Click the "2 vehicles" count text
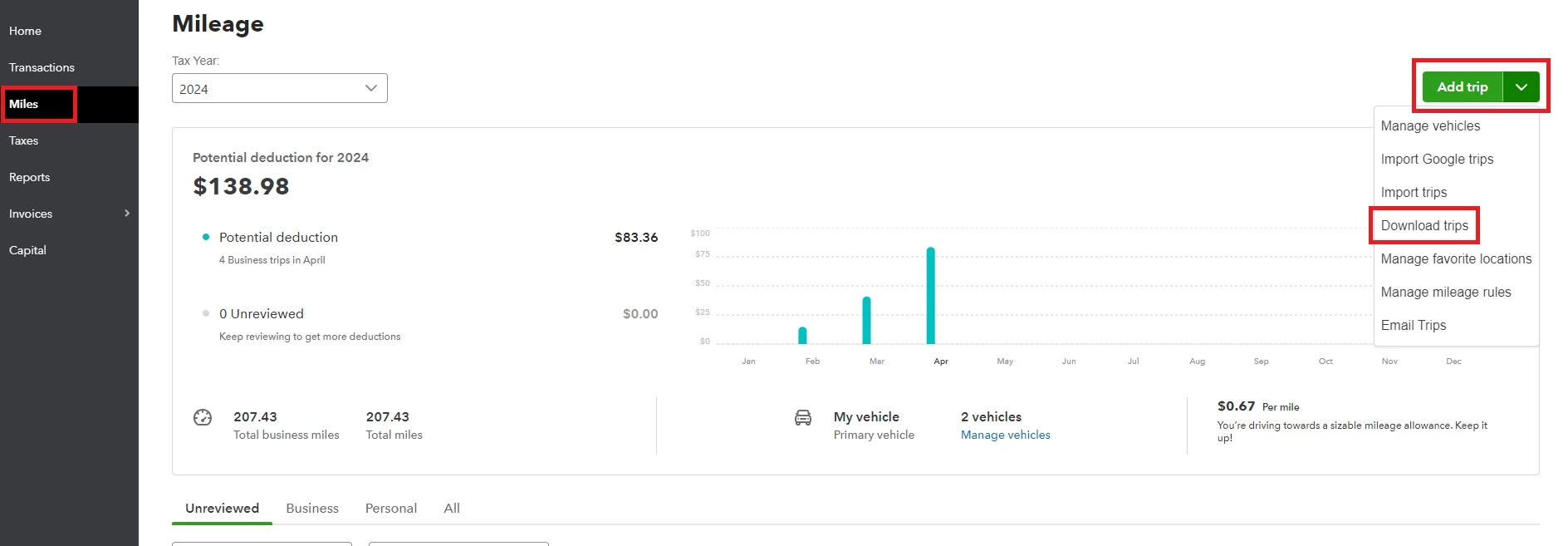The image size is (1568, 546). click(x=991, y=417)
